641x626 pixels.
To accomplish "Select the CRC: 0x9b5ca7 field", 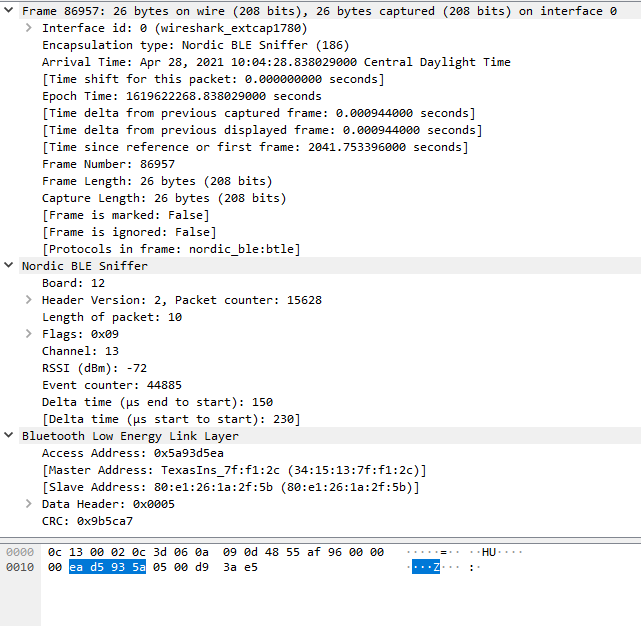I will click(x=87, y=521).
